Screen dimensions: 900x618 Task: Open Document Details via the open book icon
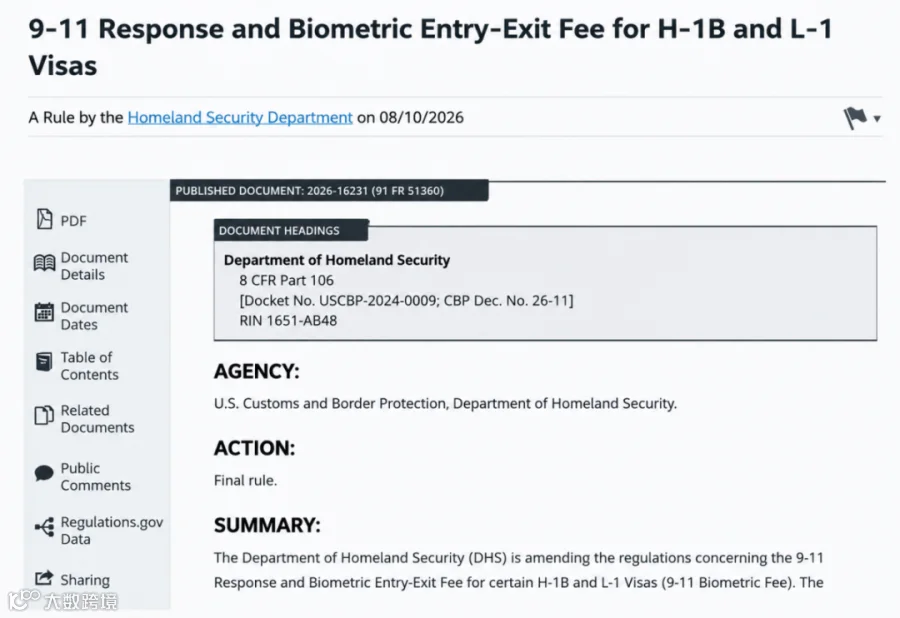44,263
